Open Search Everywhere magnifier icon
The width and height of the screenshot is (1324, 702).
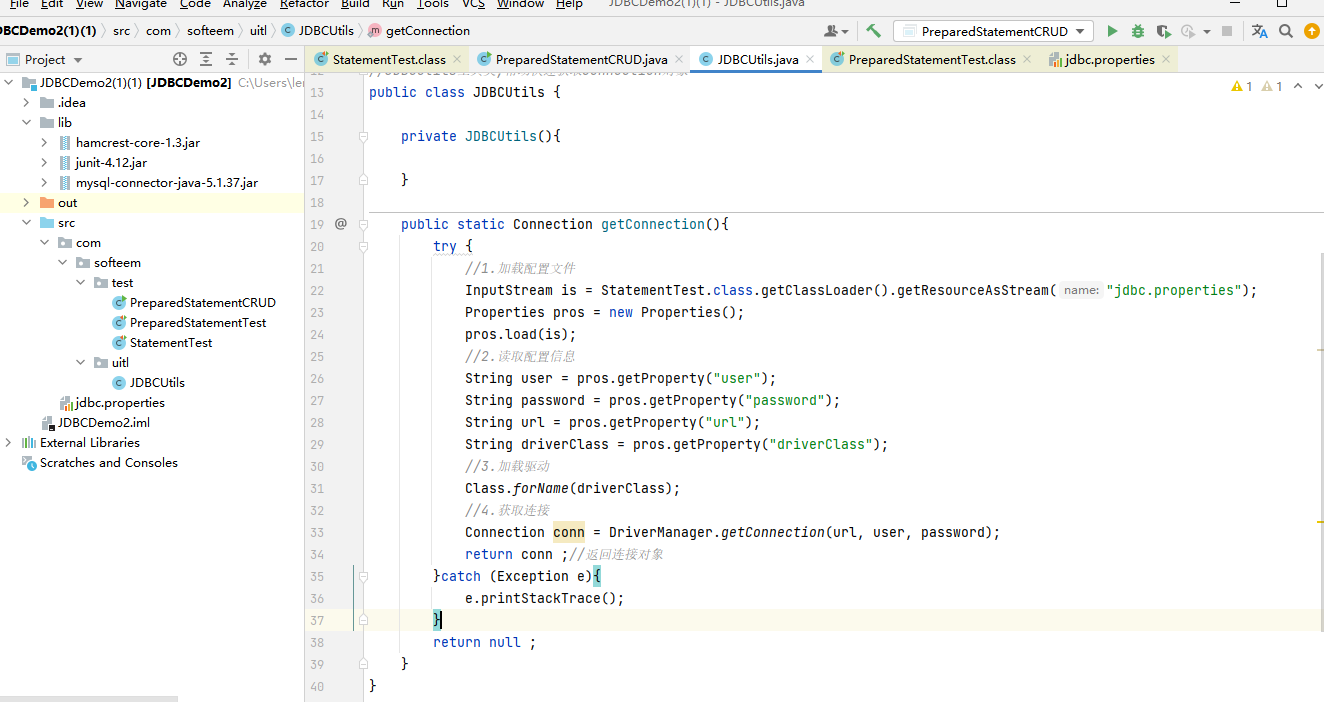coord(1286,31)
